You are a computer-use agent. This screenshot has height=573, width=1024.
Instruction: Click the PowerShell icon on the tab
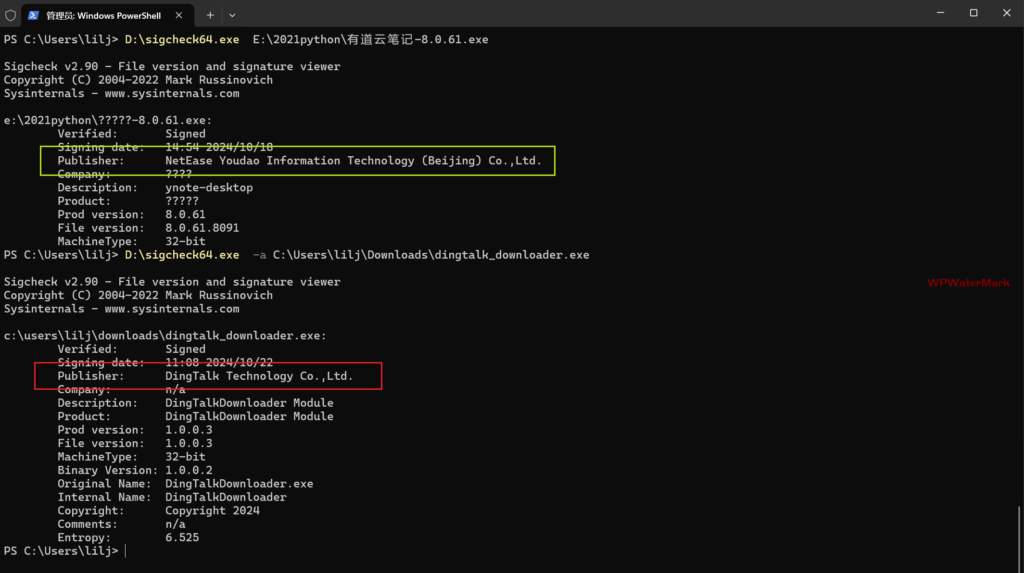[33, 15]
